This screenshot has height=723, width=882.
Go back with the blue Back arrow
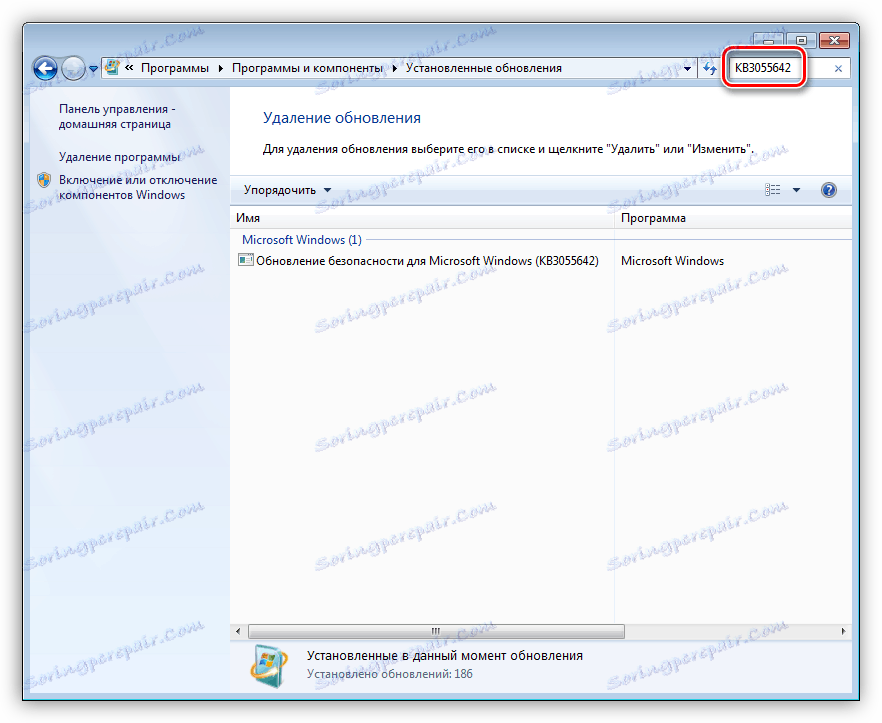click(45, 69)
